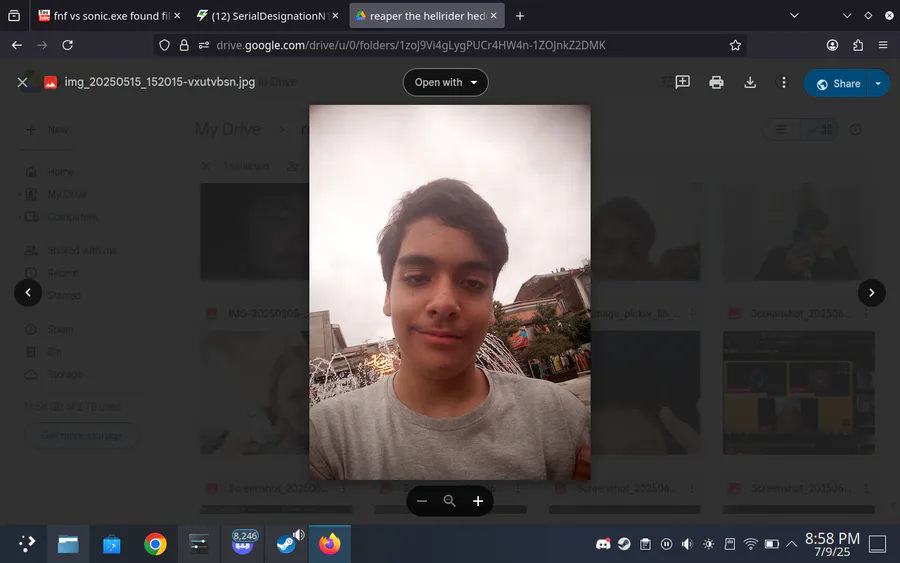The width and height of the screenshot is (900, 563).
Task: Select the Firefox taskbar icon
Action: tap(329, 543)
